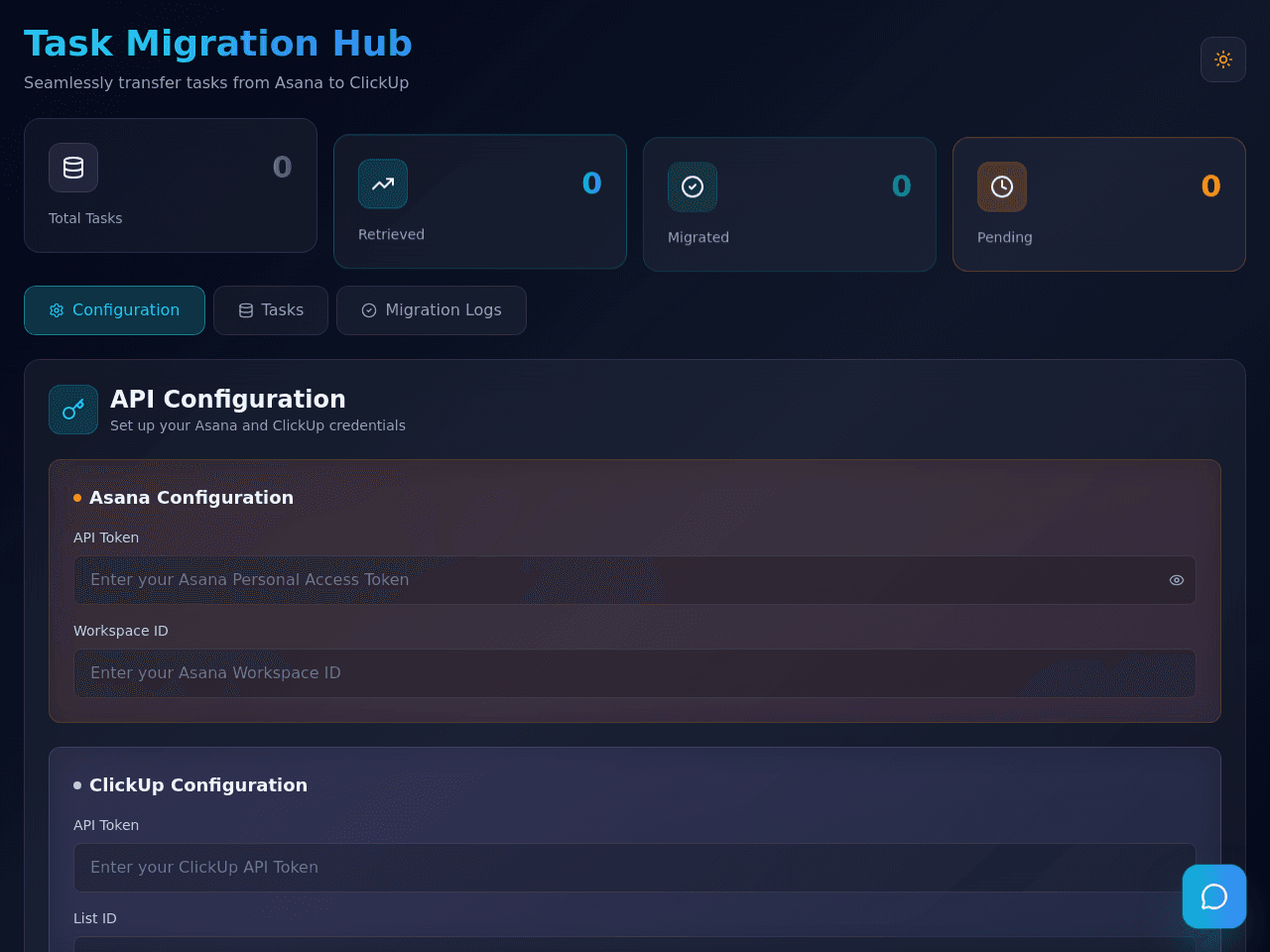Click the Retrieved label
Image resolution: width=1270 pixels, height=952 pixels.
391,234
